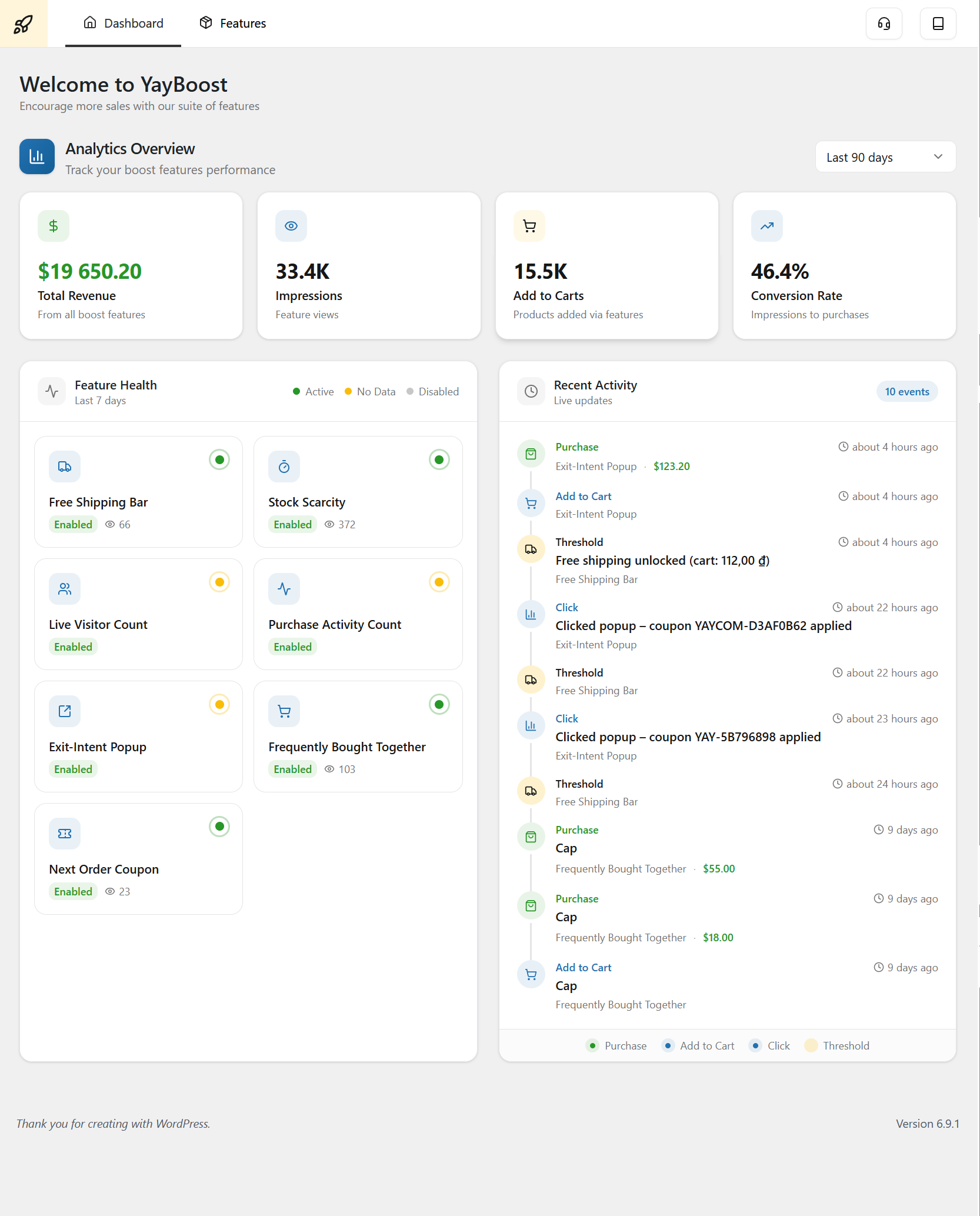Click the Add to Carts cart icon
Screen dimensions: 980x1216
529,226
